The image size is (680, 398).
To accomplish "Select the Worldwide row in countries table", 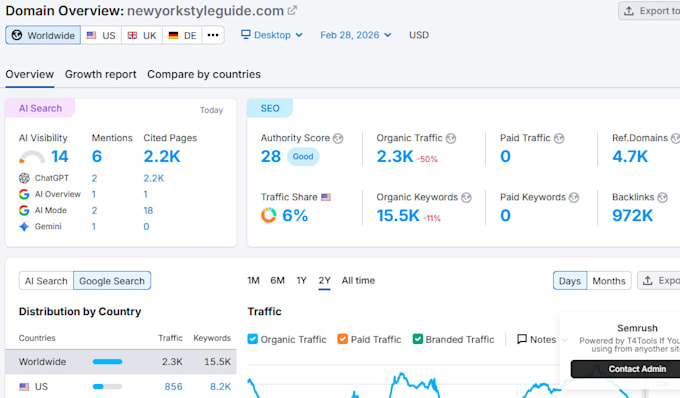I will click(121, 362).
